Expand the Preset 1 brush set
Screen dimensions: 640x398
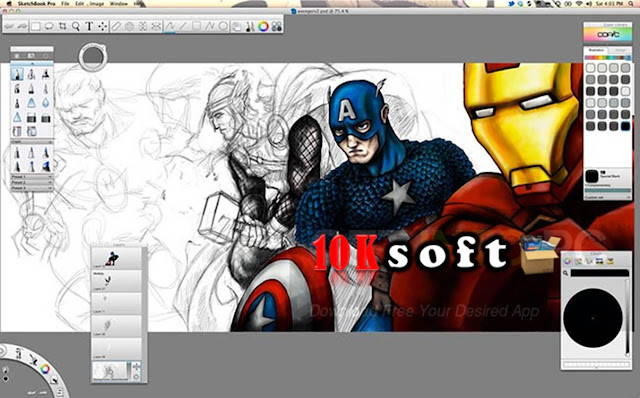tap(32, 178)
